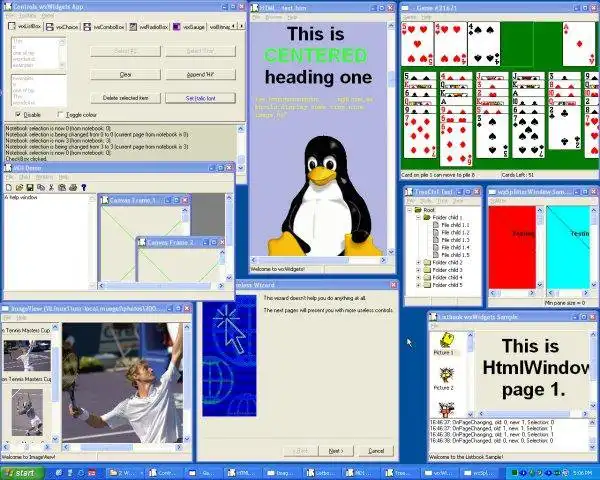Click Print icon in MDI Demo toolbar

click(x=73, y=188)
